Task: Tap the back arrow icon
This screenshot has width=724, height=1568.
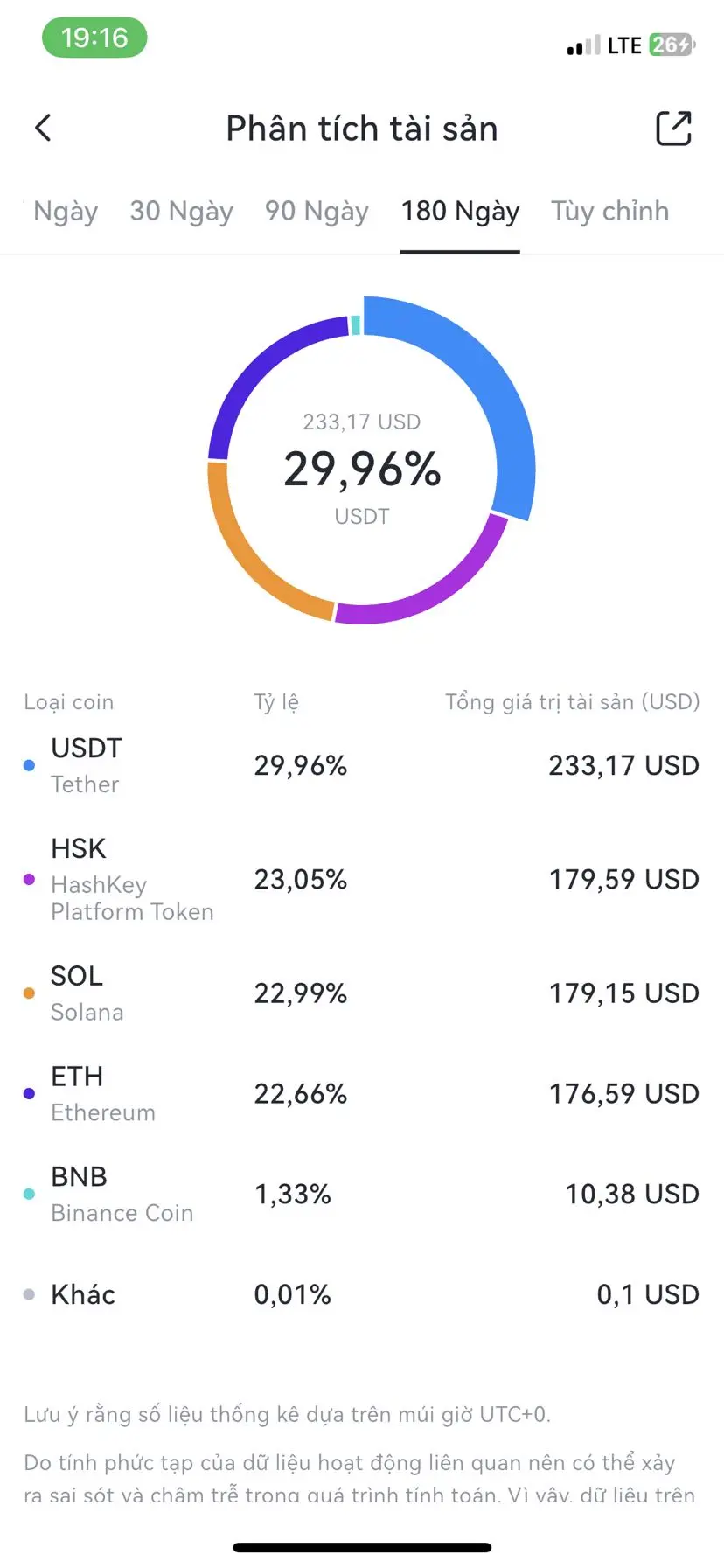Action: tap(43, 129)
